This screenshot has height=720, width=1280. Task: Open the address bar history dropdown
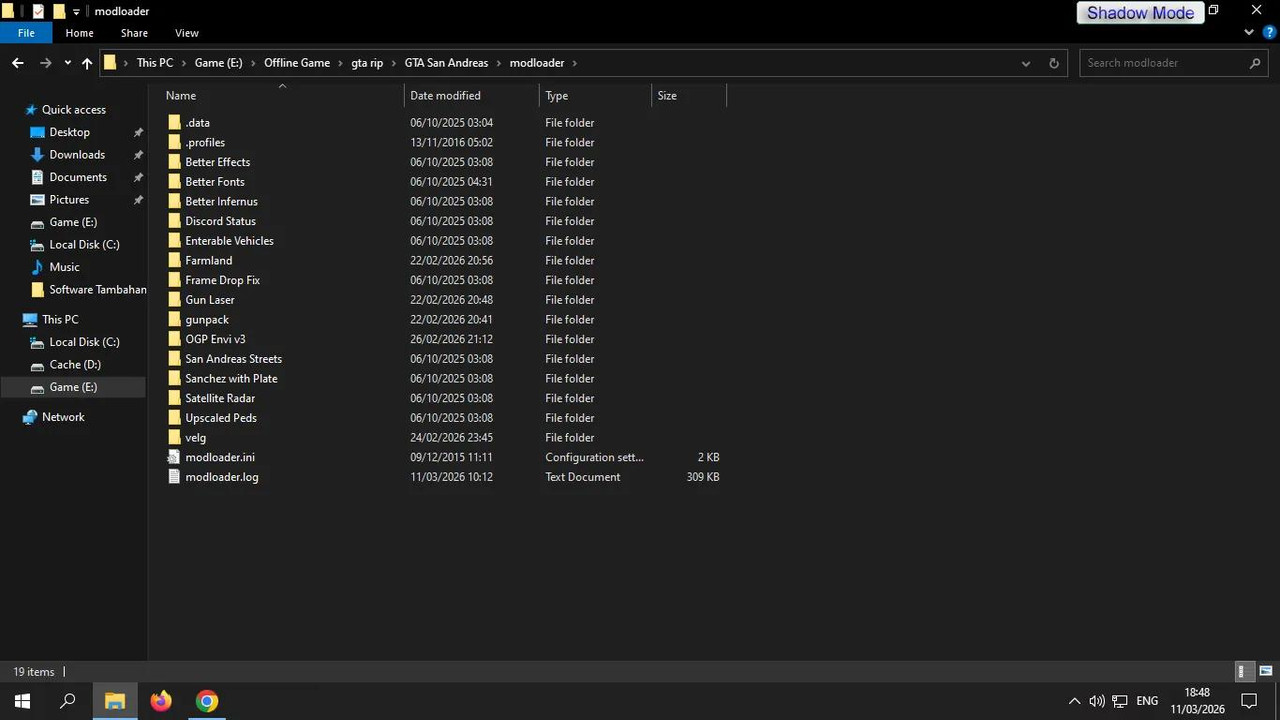click(x=1025, y=63)
